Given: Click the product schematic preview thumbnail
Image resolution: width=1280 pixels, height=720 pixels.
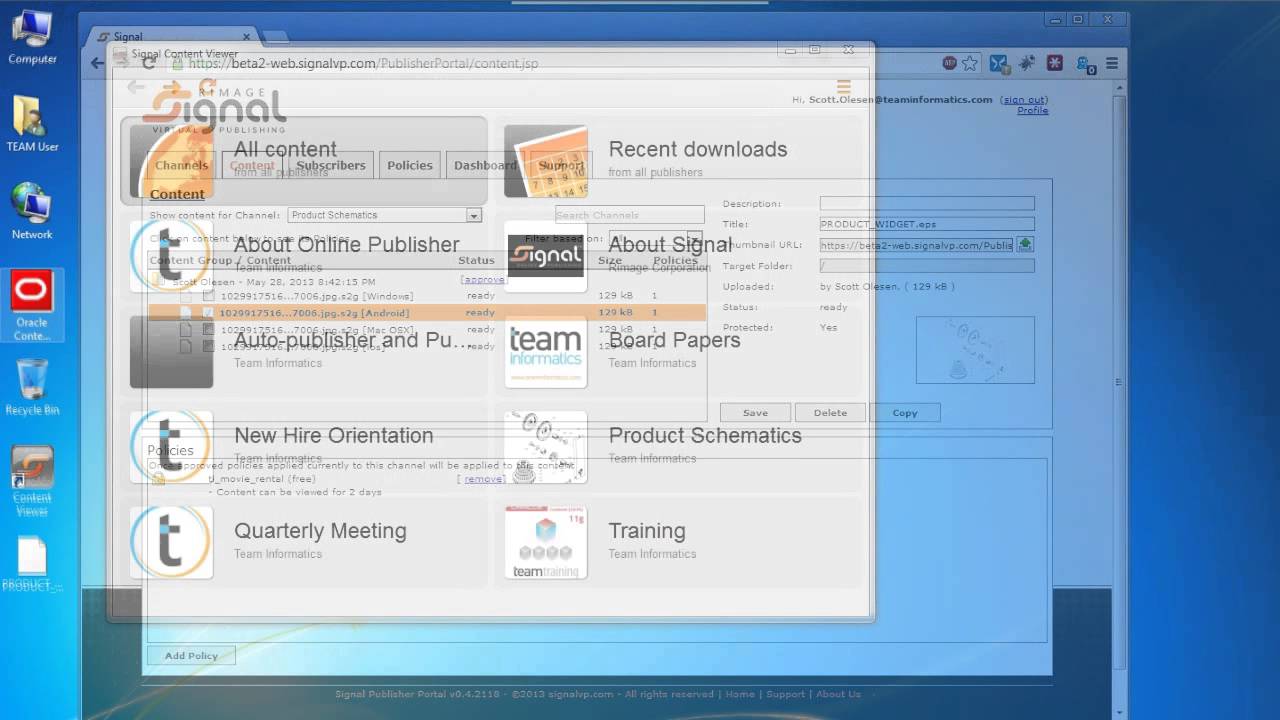Looking at the screenshot, I should click(x=975, y=350).
